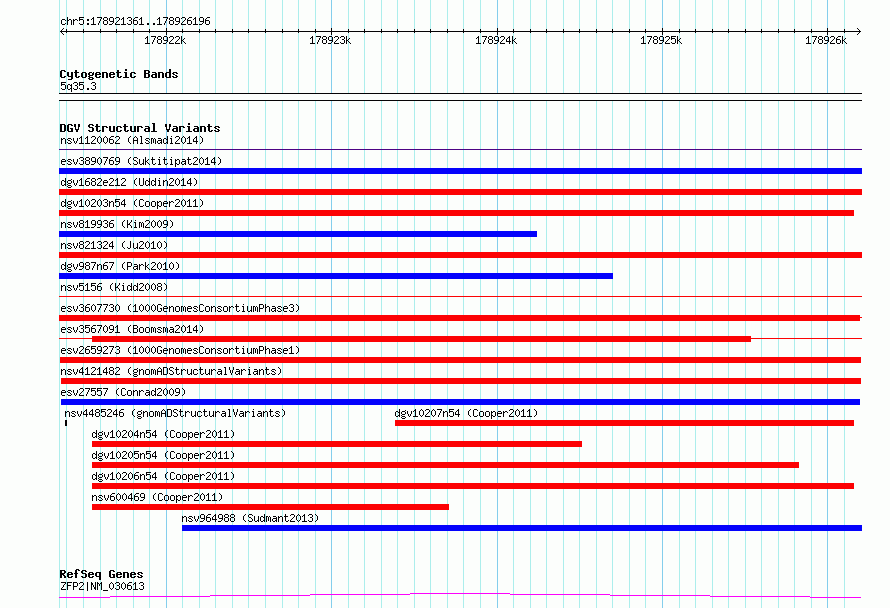Image resolution: width=890 pixels, height=608 pixels.
Task: Select the red nsv4121482 variant bar
Action: click(x=460, y=381)
